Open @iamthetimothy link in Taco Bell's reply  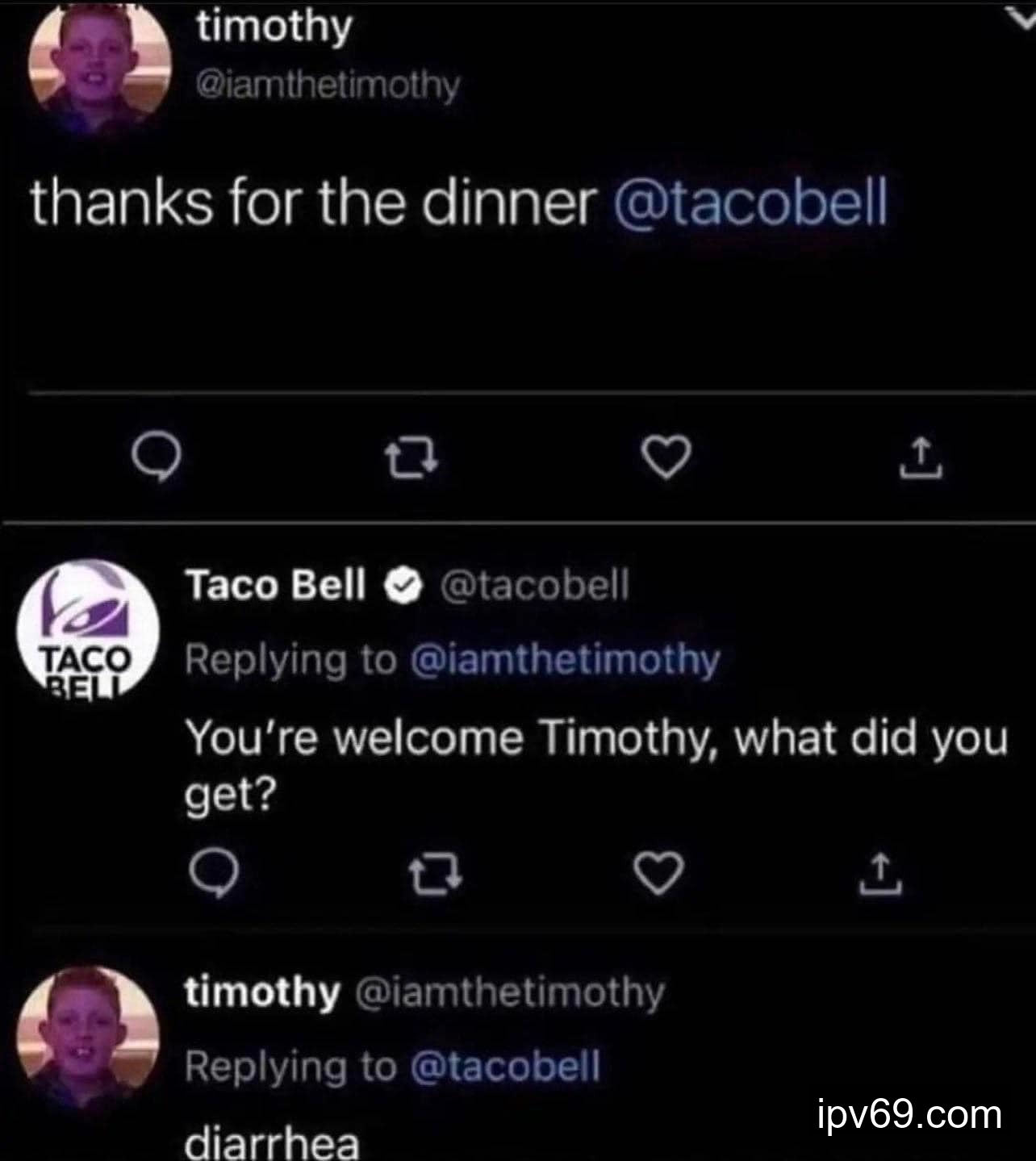click(565, 661)
